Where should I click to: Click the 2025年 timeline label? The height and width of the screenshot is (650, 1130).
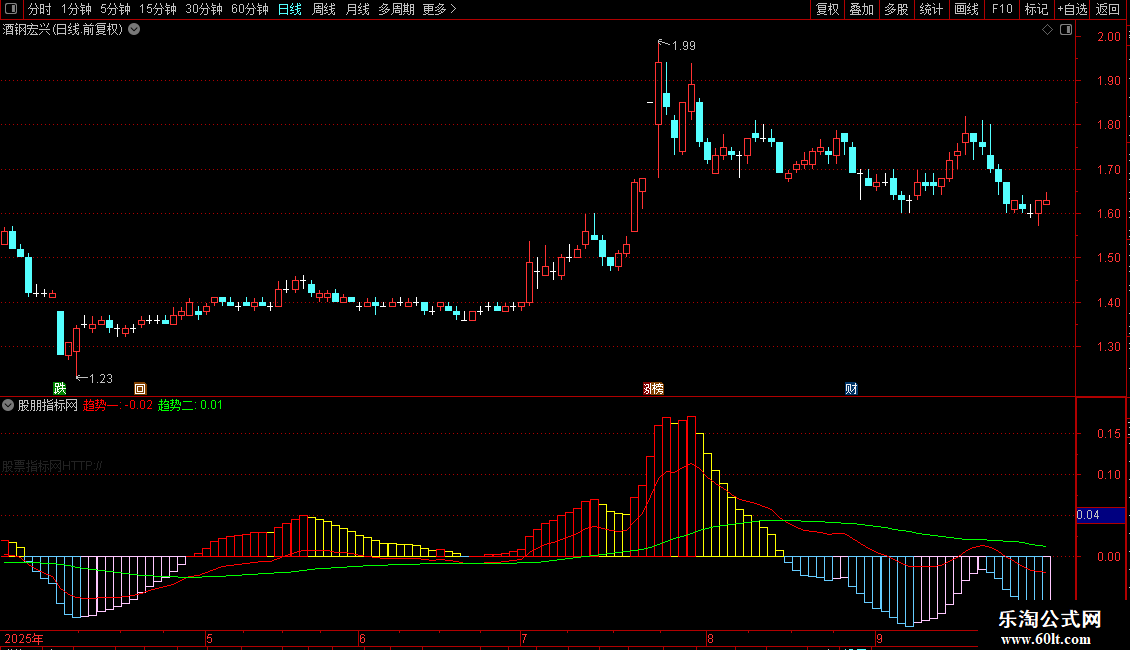tap(24, 638)
